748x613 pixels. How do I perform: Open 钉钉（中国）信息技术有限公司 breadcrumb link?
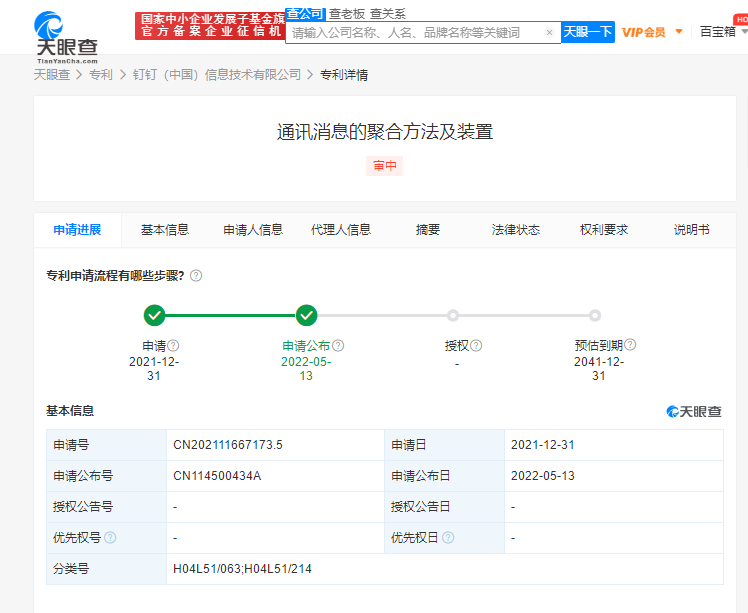pos(217,75)
